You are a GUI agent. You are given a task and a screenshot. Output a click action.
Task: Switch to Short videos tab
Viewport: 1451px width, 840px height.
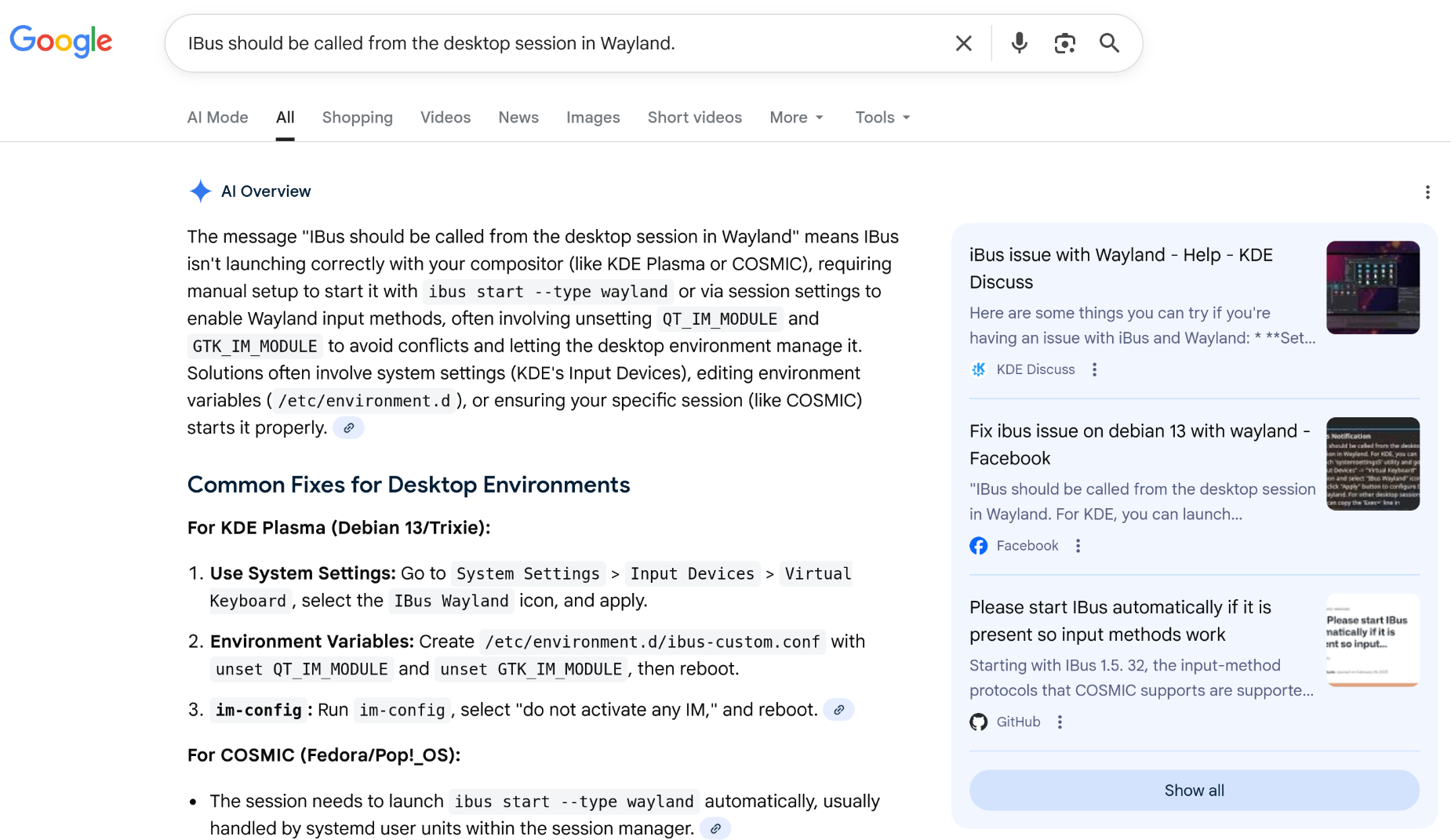click(694, 117)
